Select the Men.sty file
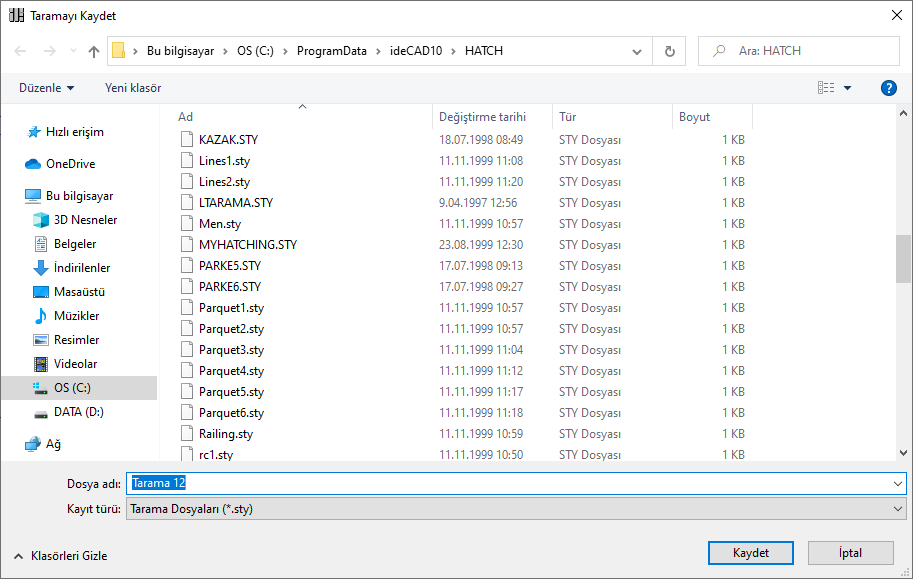The width and height of the screenshot is (913, 579). click(220, 224)
